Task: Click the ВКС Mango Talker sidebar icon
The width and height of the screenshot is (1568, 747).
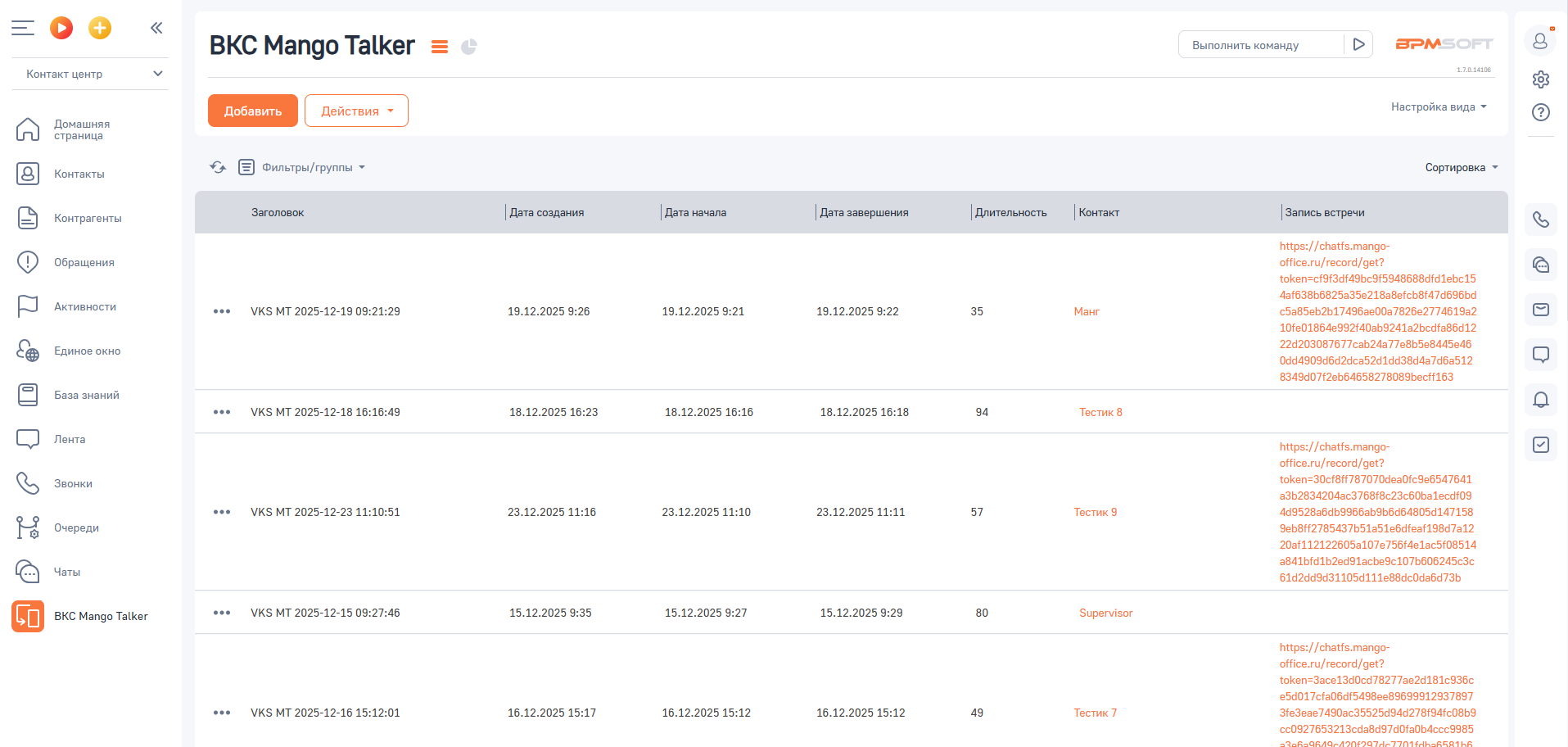Action: pyautogui.click(x=28, y=616)
